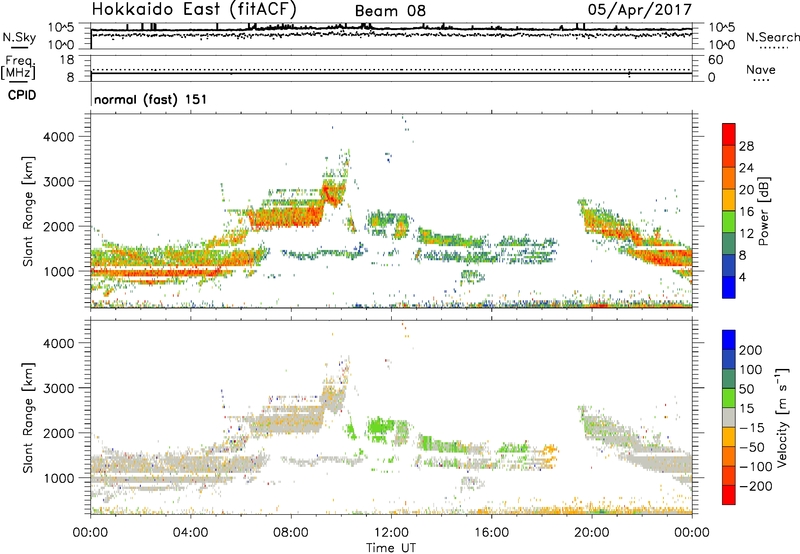Click the "CPID" row label
Viewport: 800px width, 554px height.
point(22,95)
